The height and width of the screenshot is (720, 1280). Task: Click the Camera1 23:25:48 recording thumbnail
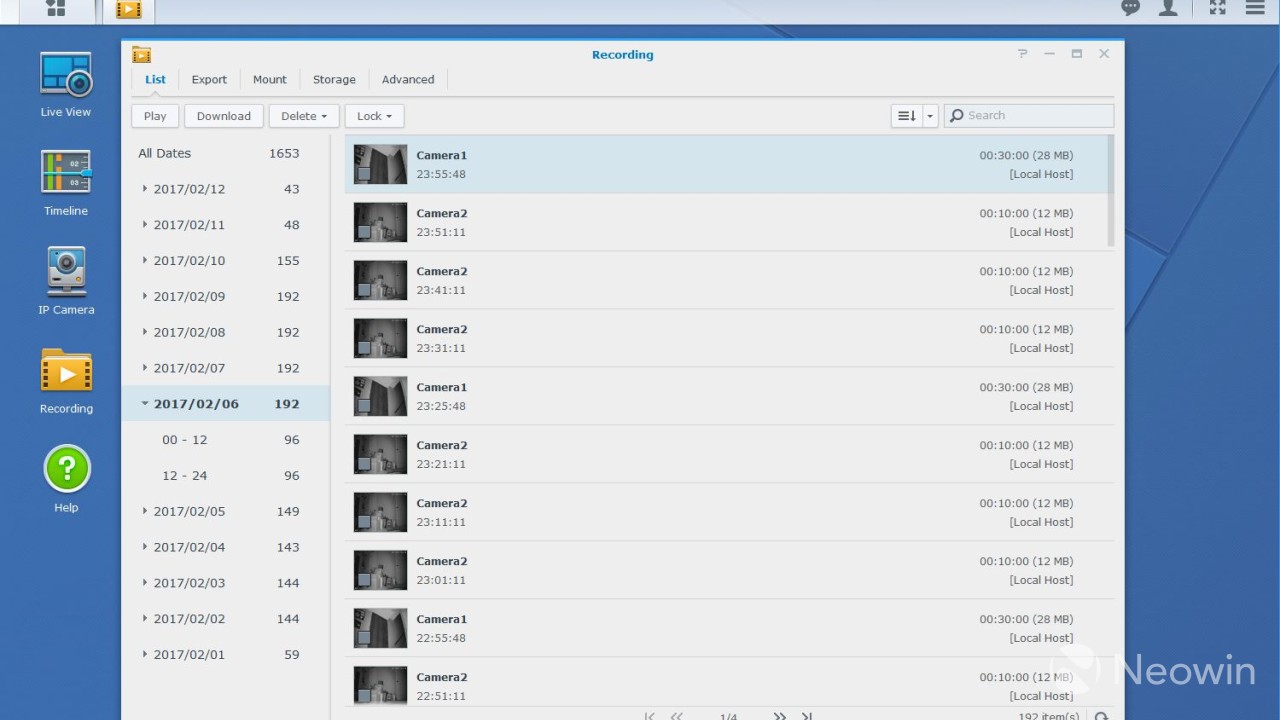[x=380, y=397]
